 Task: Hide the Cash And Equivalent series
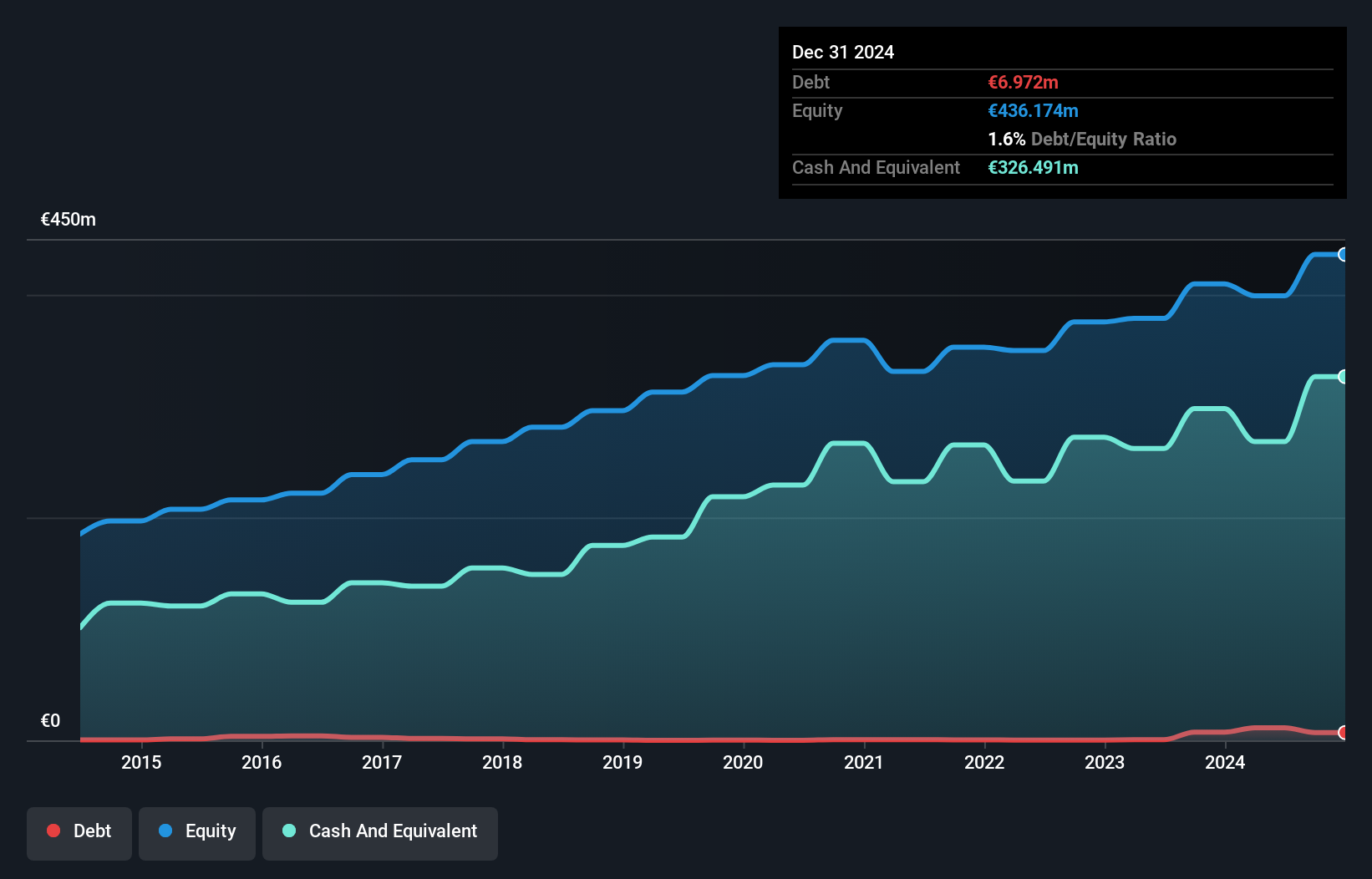[380, 831]
